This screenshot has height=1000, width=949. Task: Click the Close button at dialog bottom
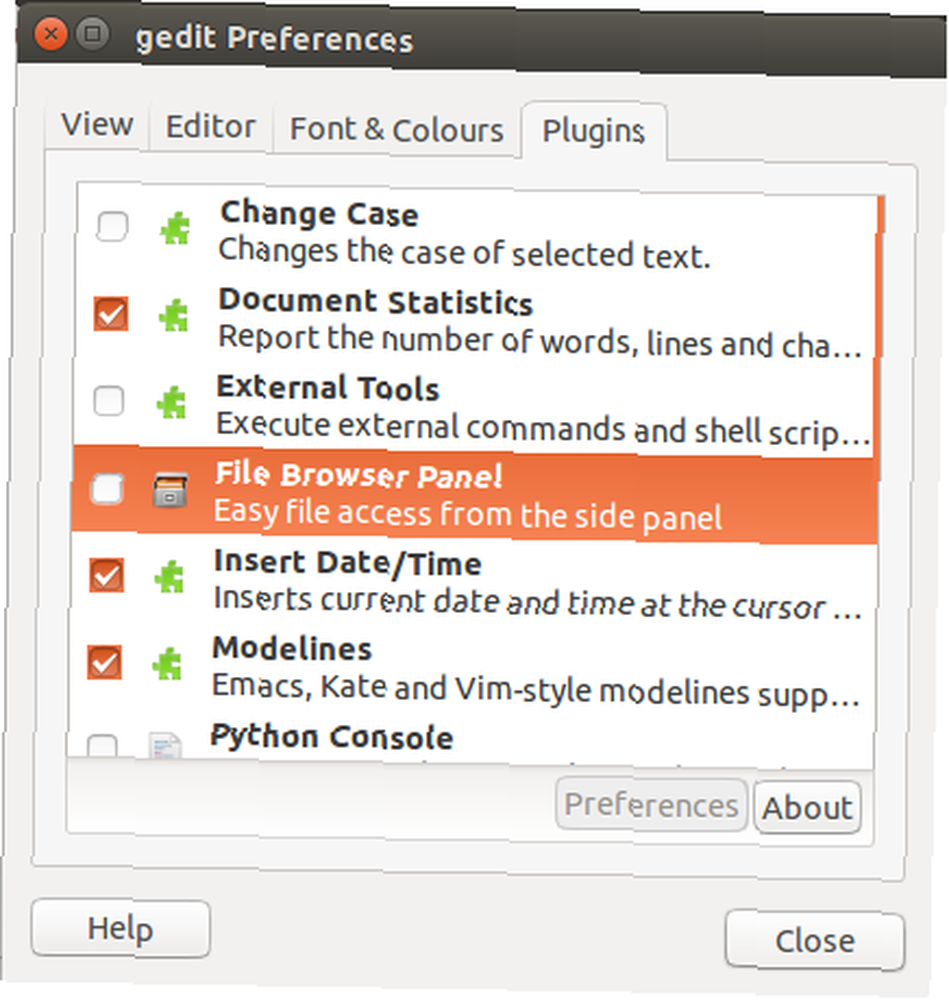(x=814, y=941)
